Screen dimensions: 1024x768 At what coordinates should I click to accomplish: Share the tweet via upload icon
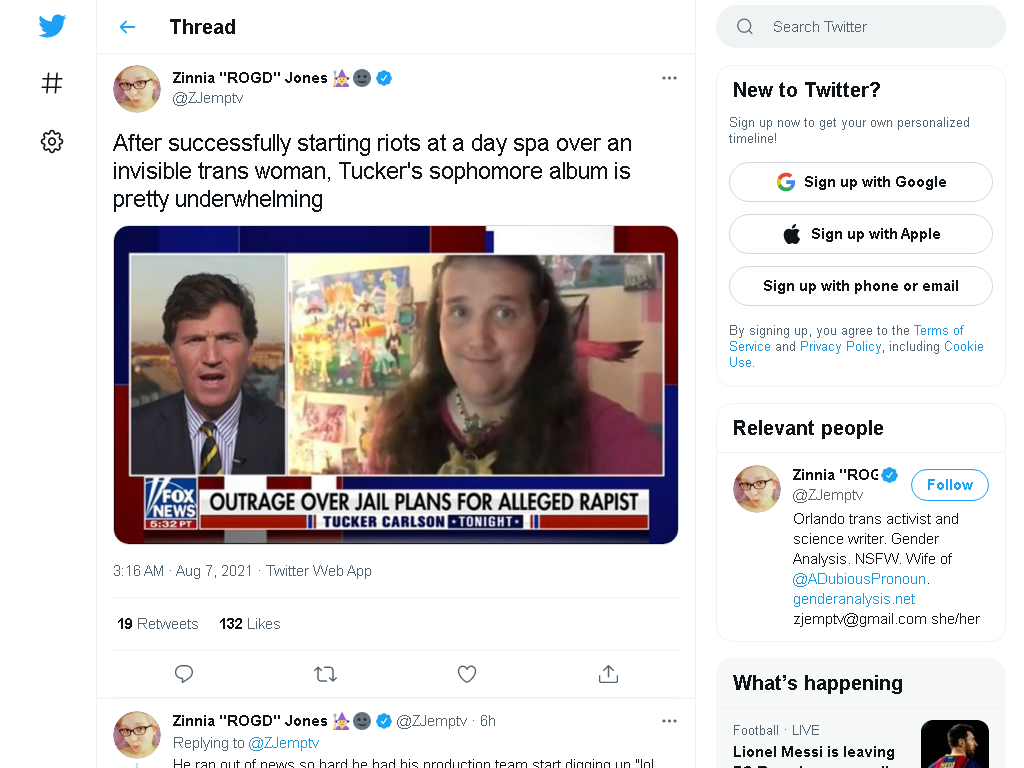(x=608, y=673)
